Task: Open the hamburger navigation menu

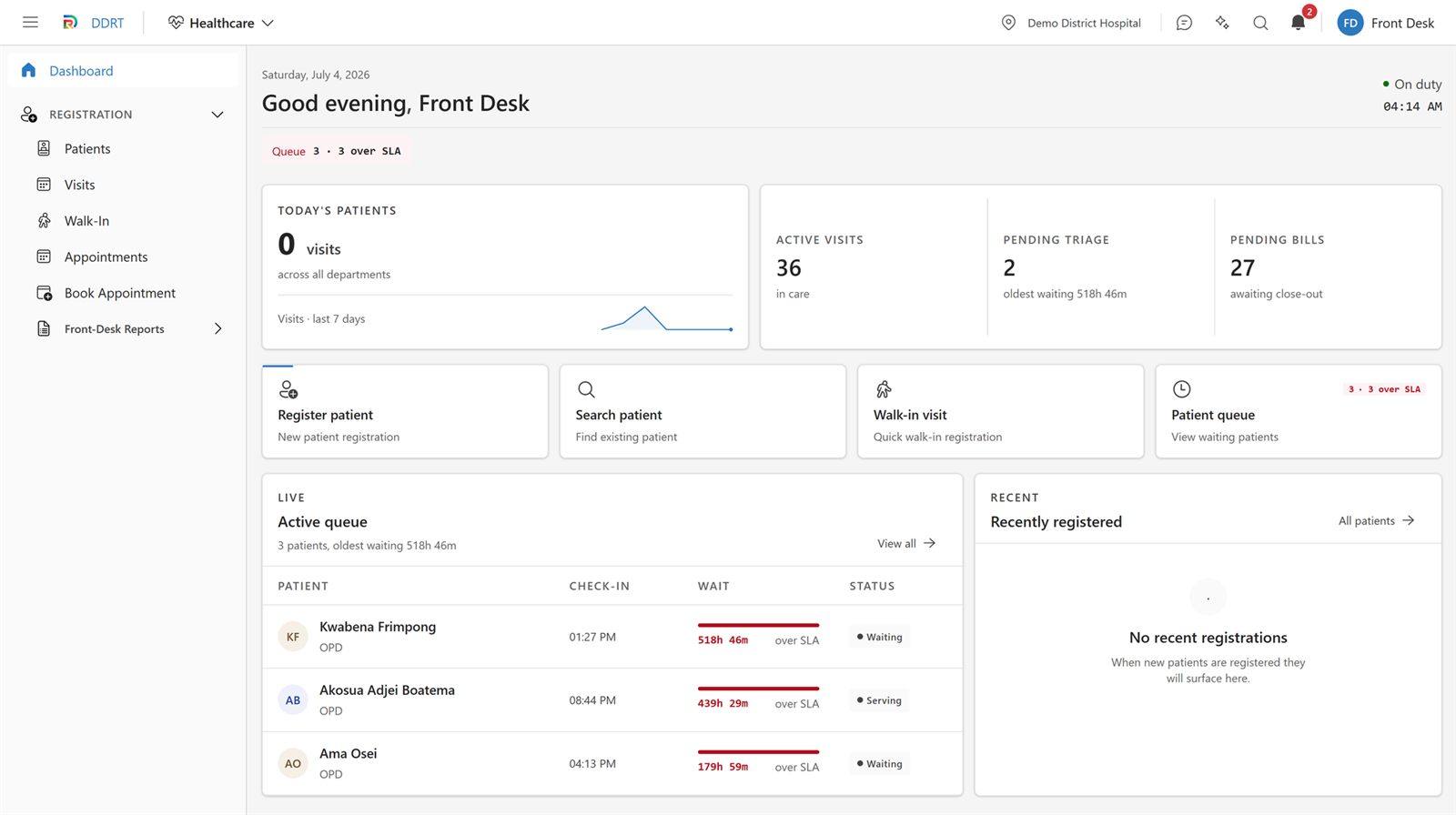Action: pyautogui.click(x=30, y=23)
